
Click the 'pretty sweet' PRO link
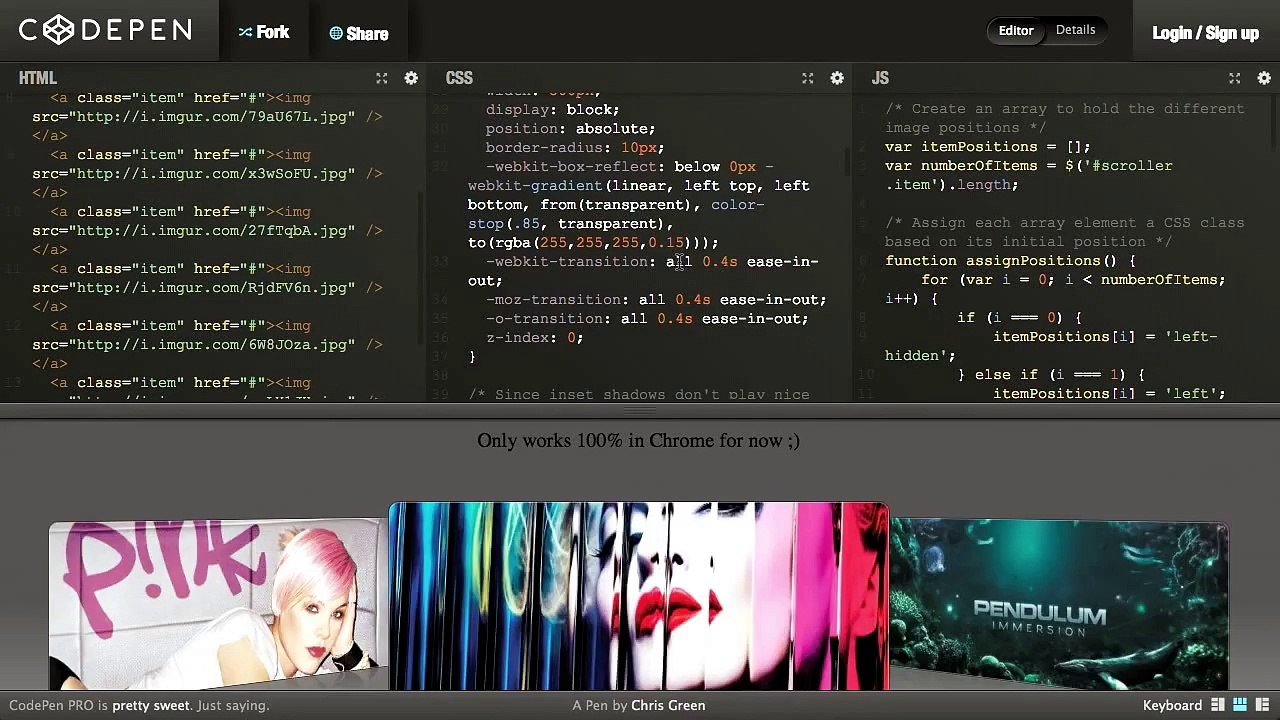coord(150,705)
